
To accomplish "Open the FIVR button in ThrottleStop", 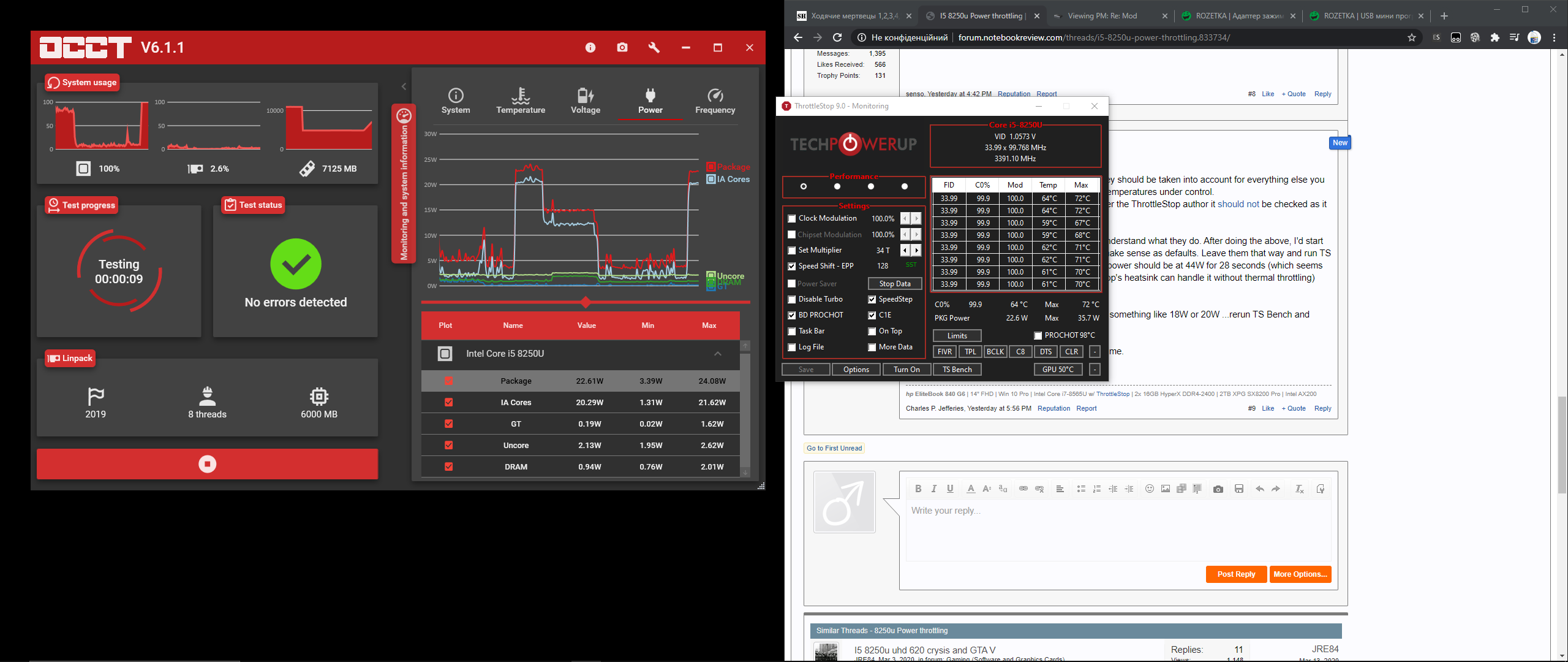I will (x=944, y=352).
